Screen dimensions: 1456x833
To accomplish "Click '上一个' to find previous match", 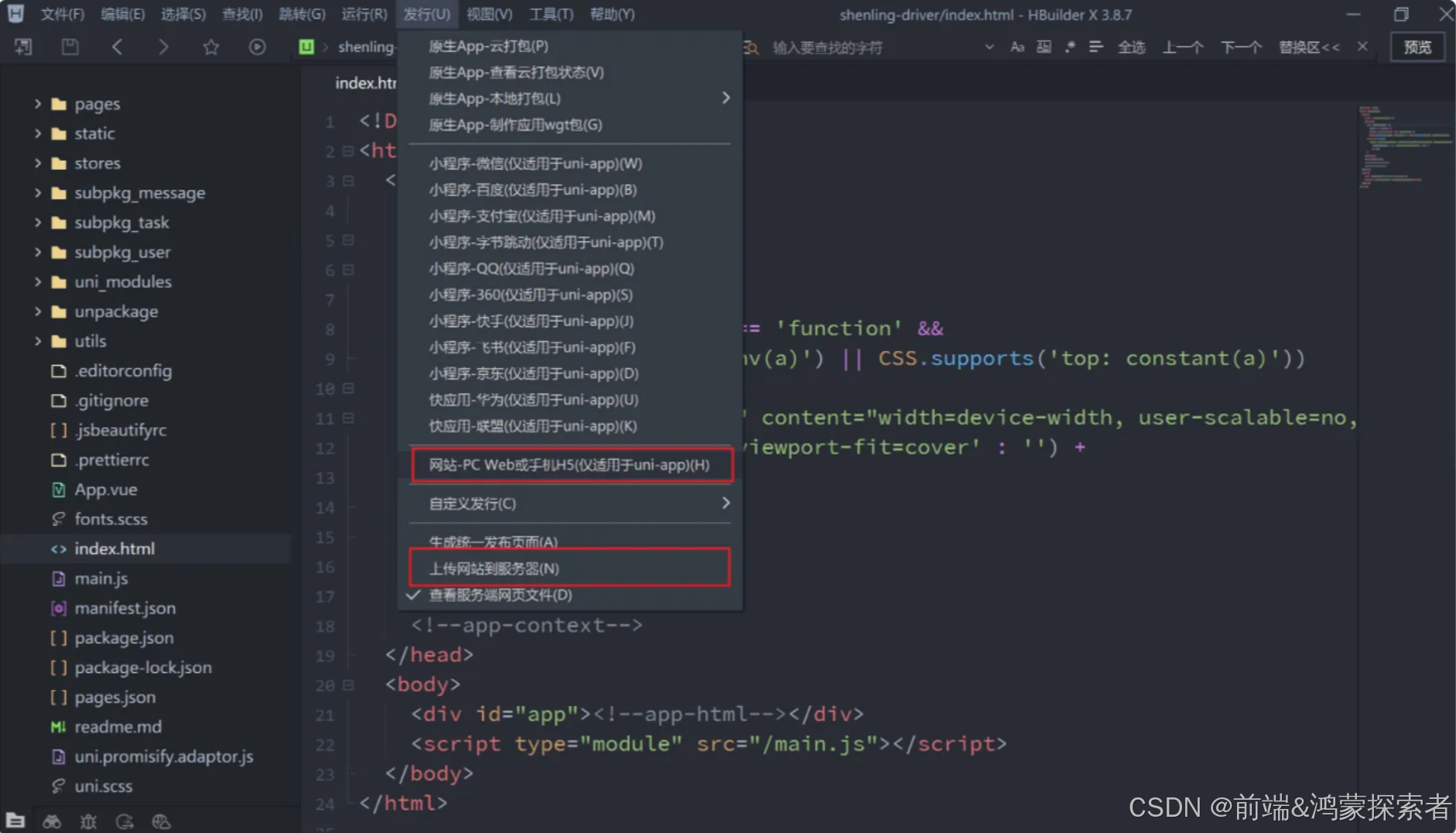I will (1183, 47).
